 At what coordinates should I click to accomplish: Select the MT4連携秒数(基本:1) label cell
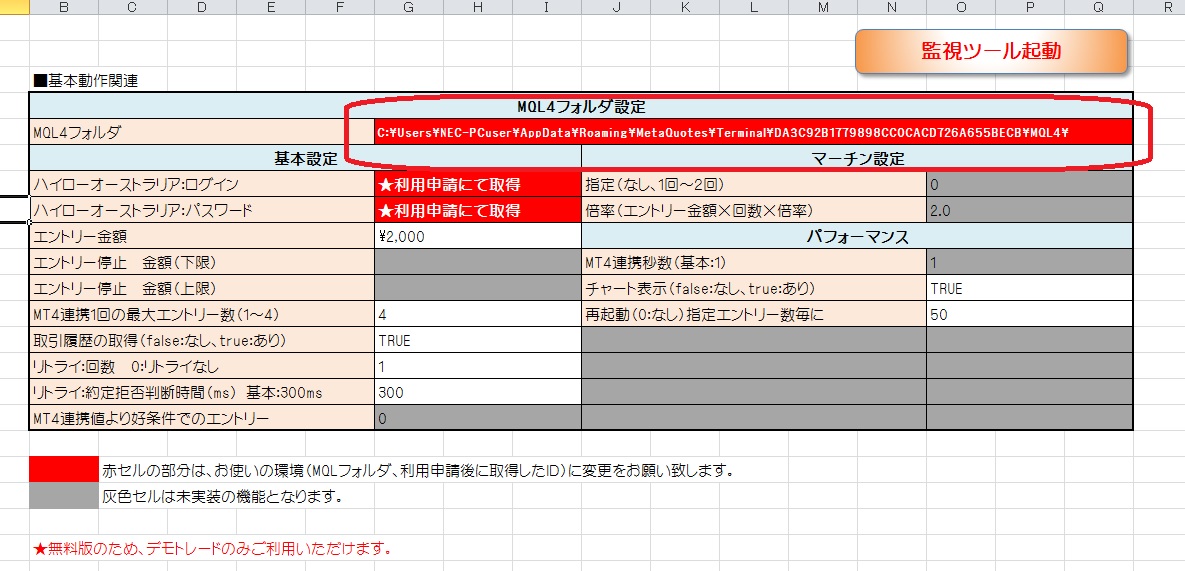click(754, 263)
